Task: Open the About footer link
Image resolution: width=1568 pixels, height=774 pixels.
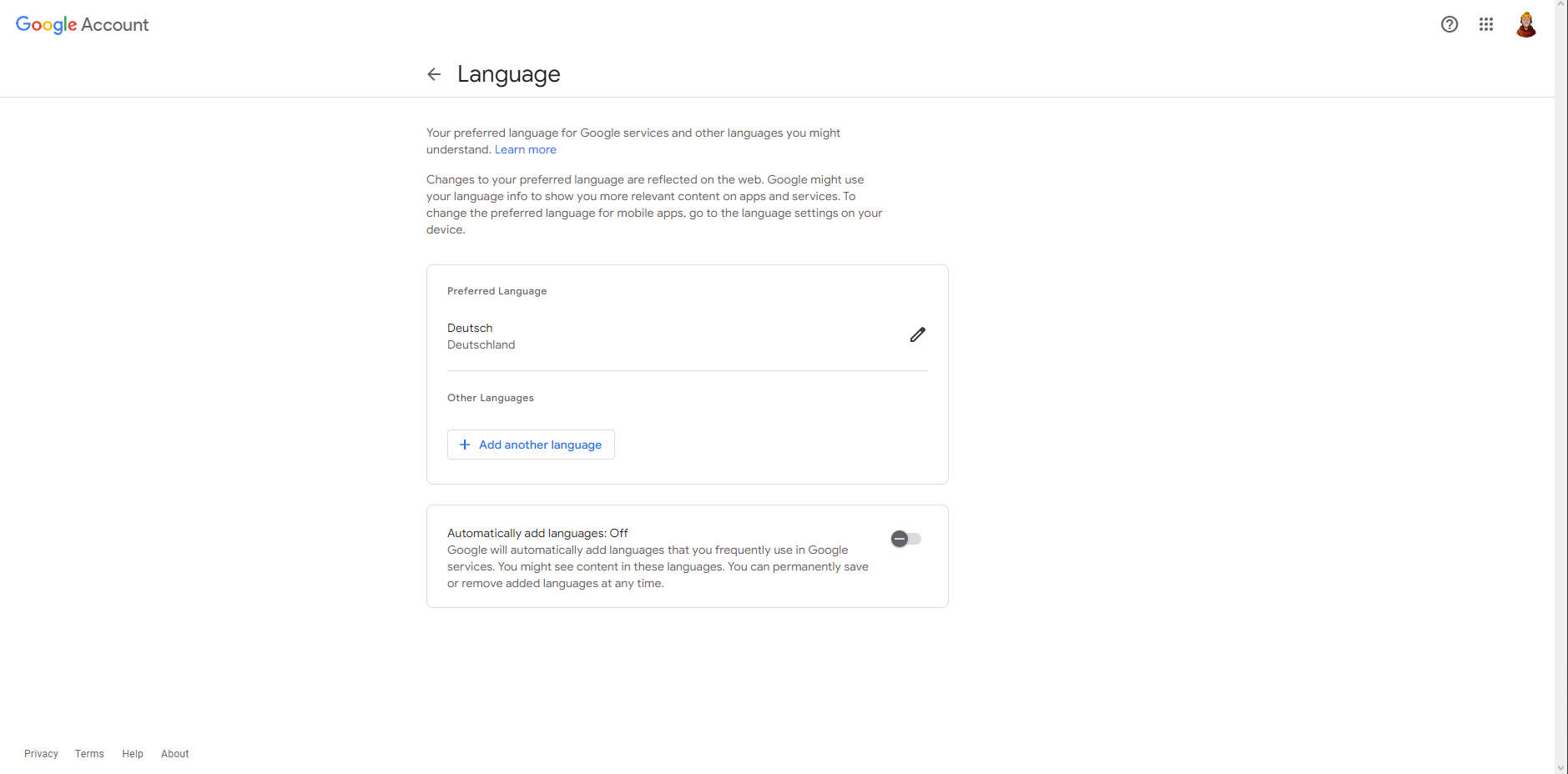Action: pos(174,753)
